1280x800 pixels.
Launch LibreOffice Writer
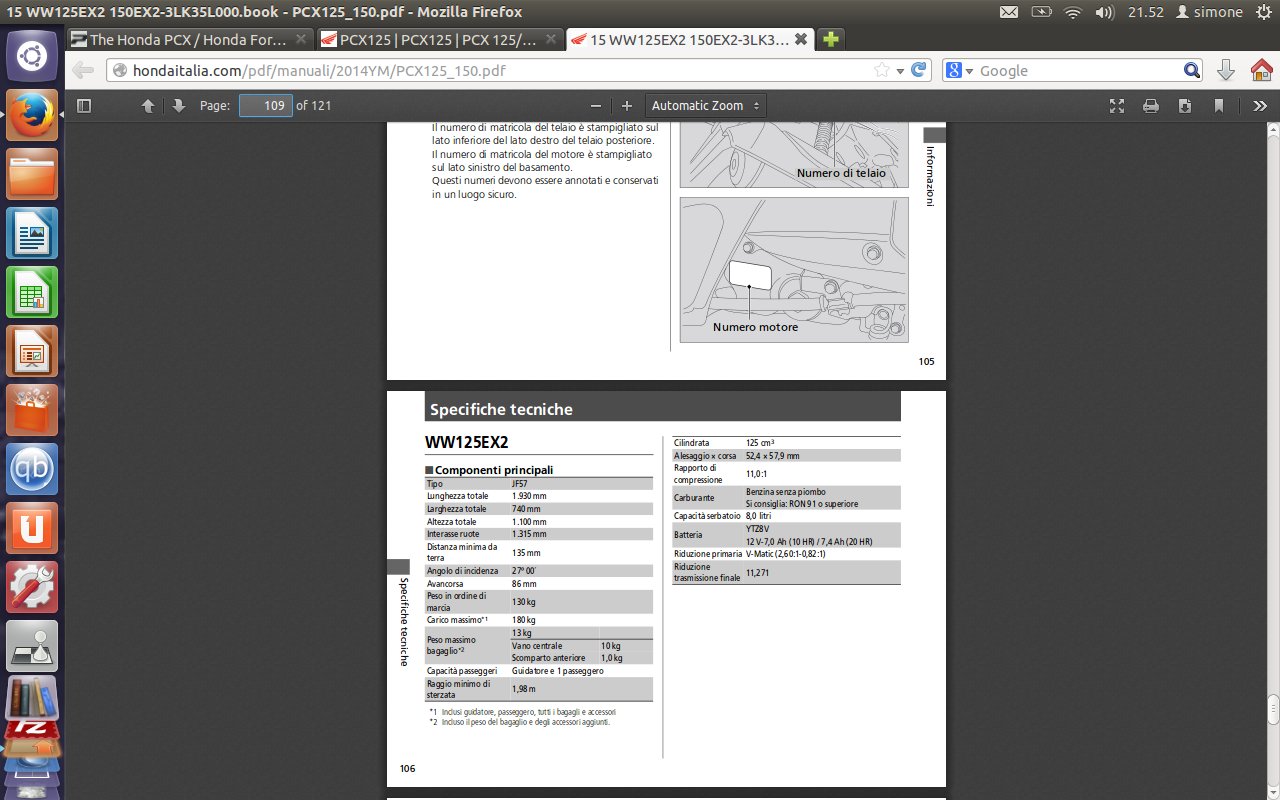[x=33, y=233]
